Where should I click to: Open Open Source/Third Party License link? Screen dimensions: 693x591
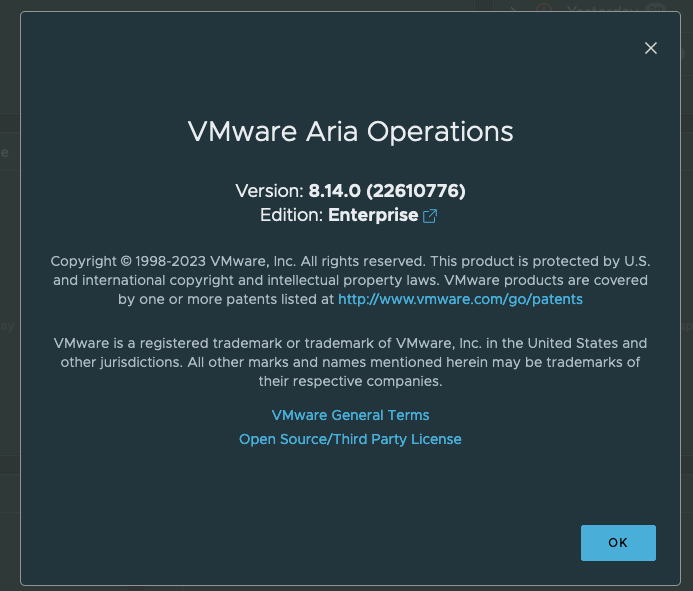pos(350,439)
